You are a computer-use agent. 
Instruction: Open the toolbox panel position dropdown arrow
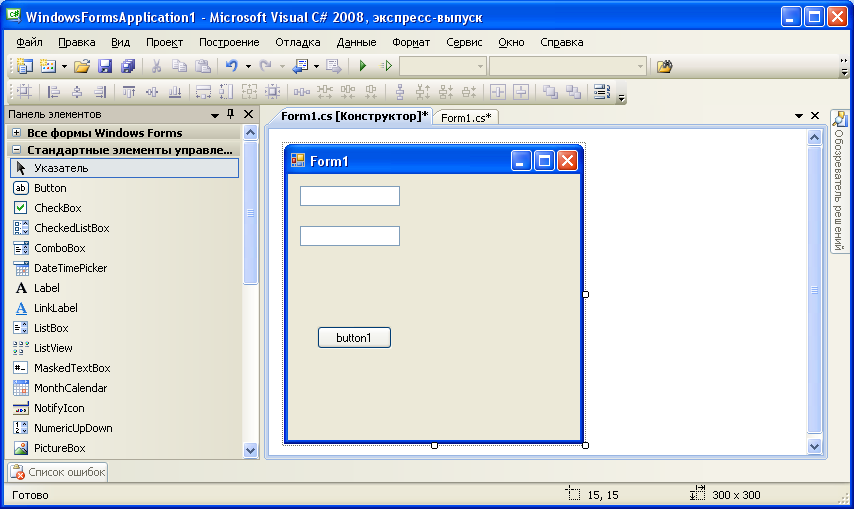tap(215, 115)
